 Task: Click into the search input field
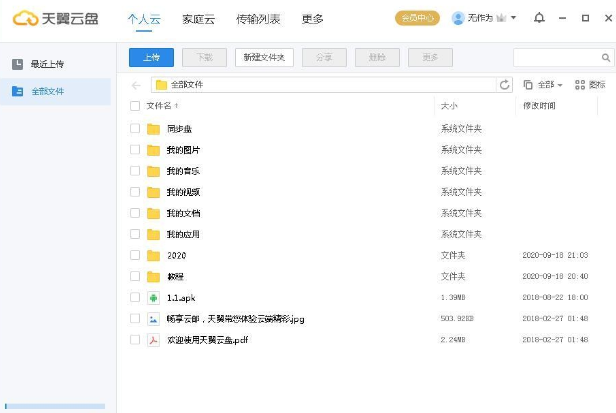557,58
